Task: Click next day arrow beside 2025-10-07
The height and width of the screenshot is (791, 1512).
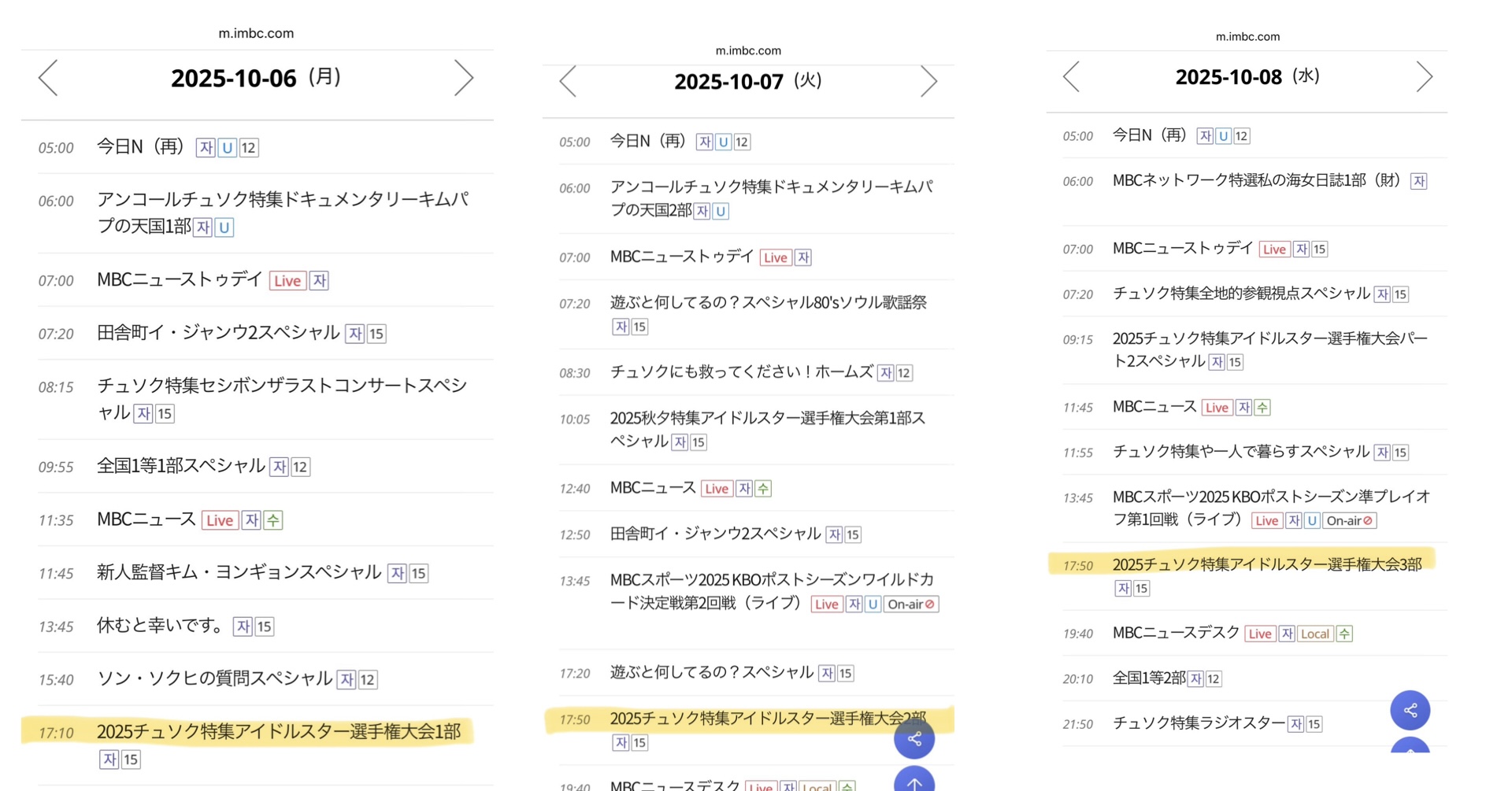Action: [928, 81]
